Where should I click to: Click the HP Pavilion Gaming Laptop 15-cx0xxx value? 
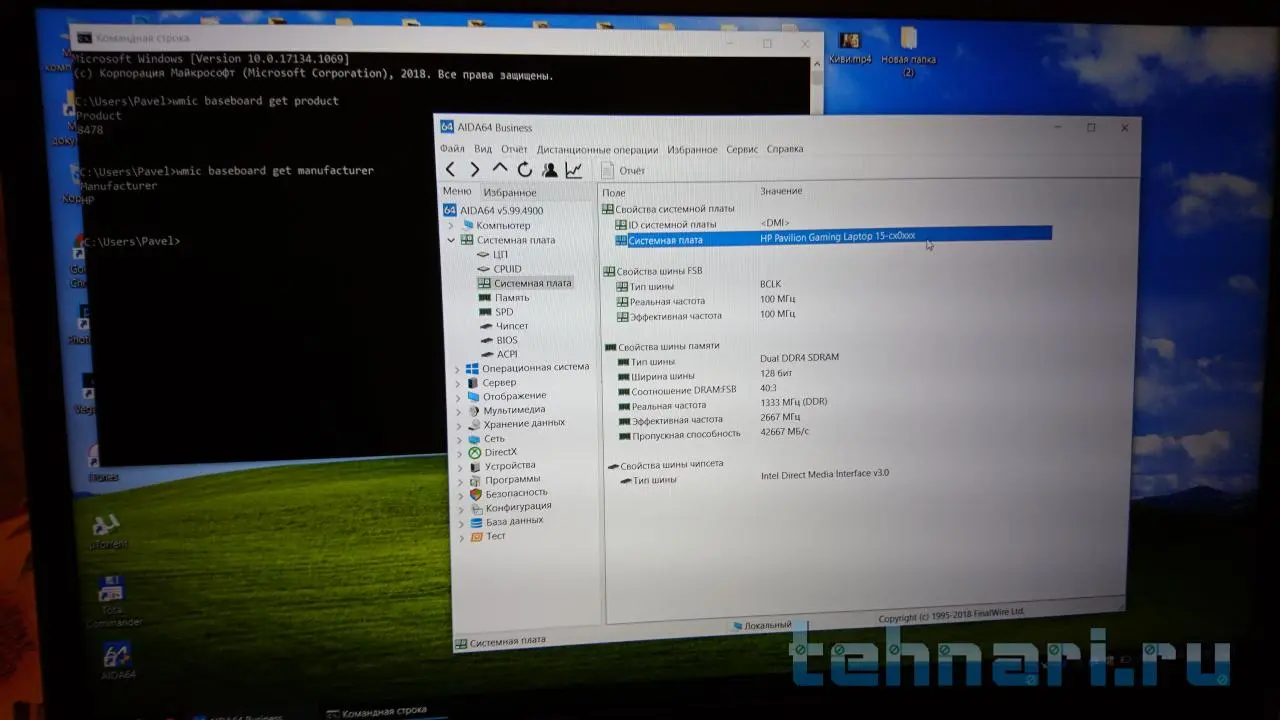[x=837, y=236]
